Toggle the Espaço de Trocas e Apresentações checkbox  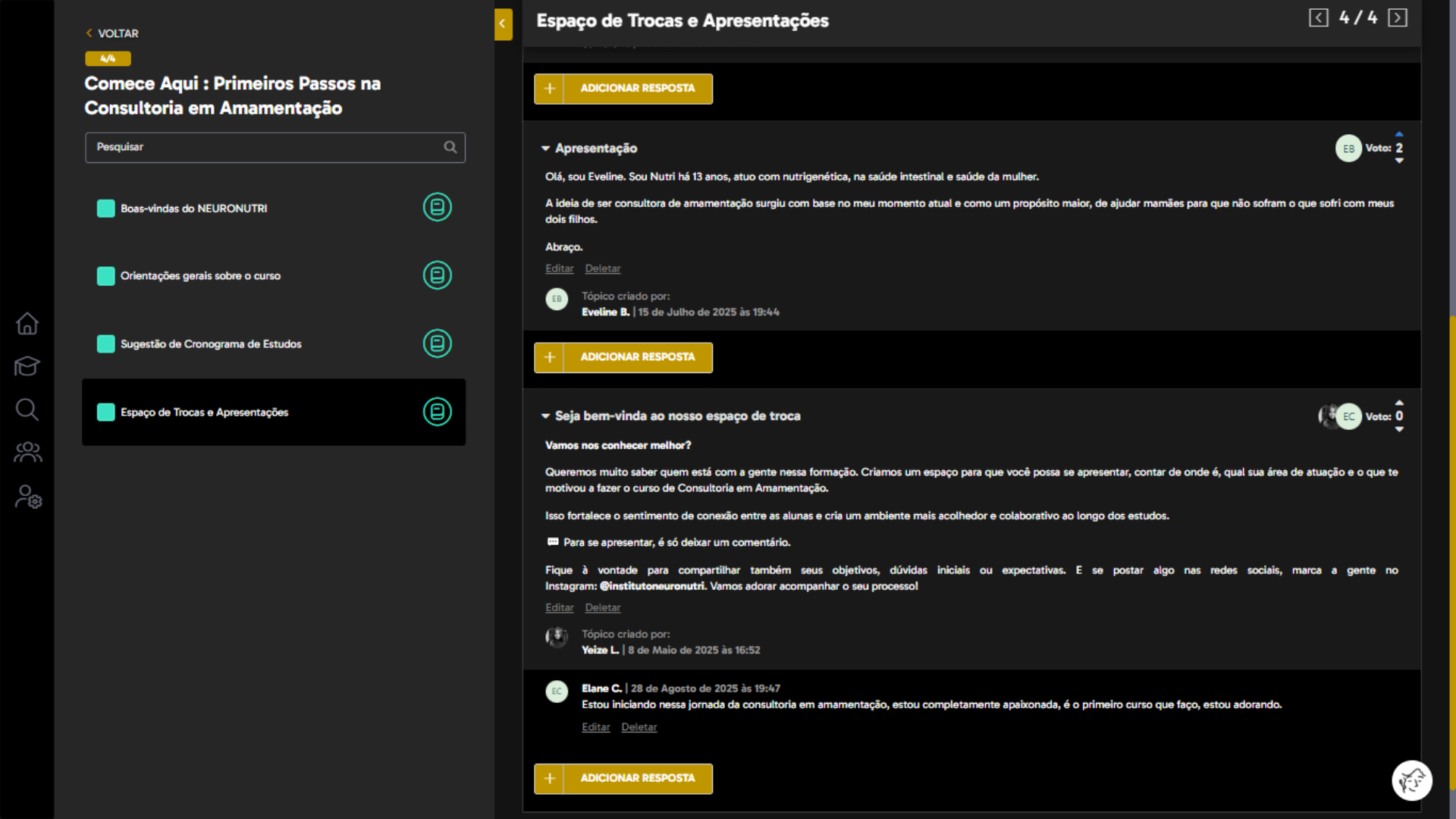coord(106,413)
